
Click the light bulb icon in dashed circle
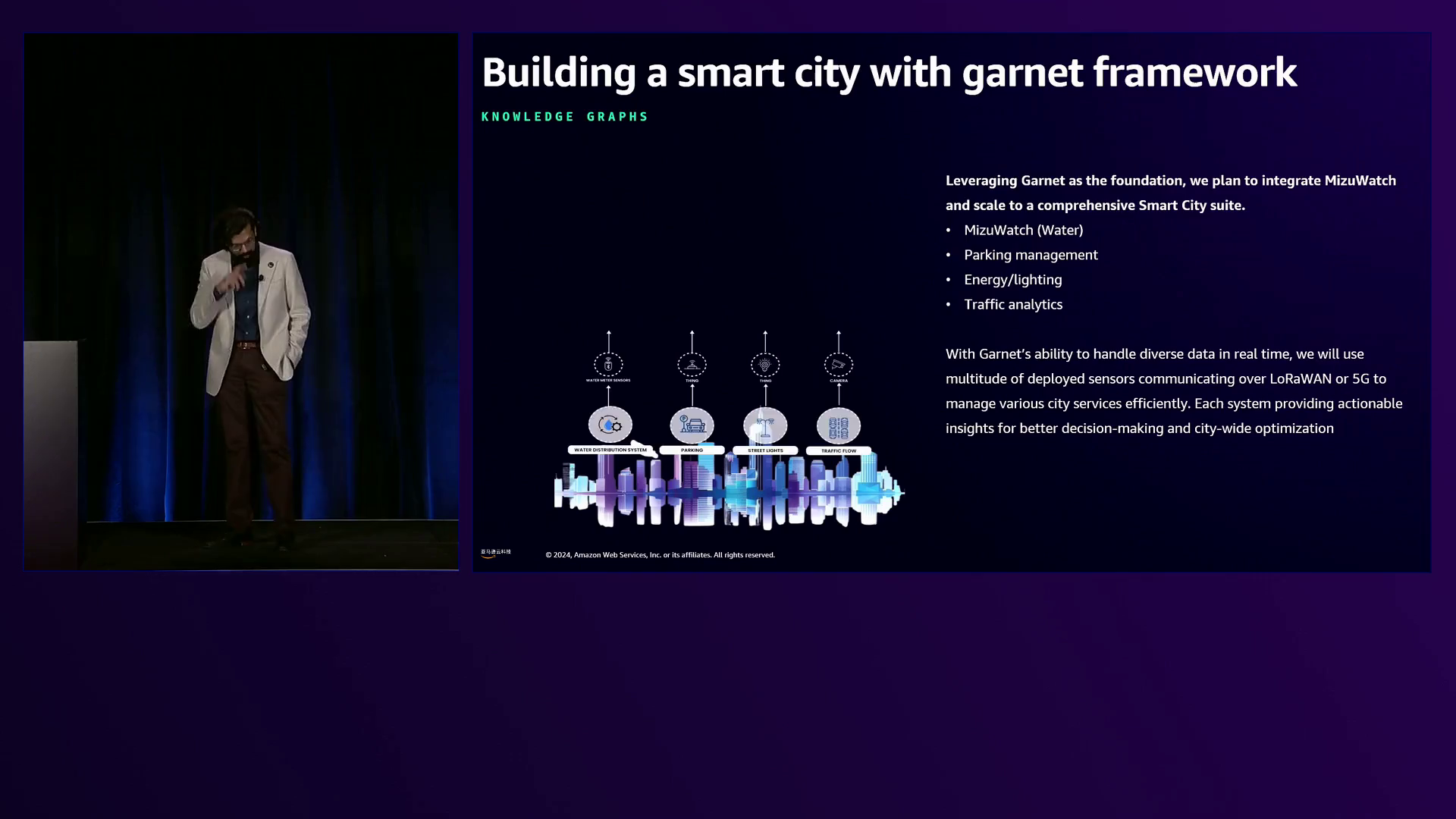coord(765,365)
